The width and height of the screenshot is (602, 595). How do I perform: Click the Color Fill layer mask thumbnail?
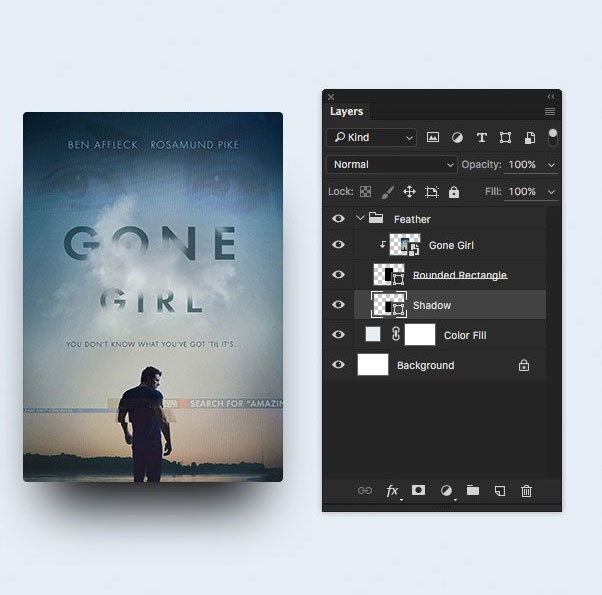pyautogui.click(x=420, y=334)
